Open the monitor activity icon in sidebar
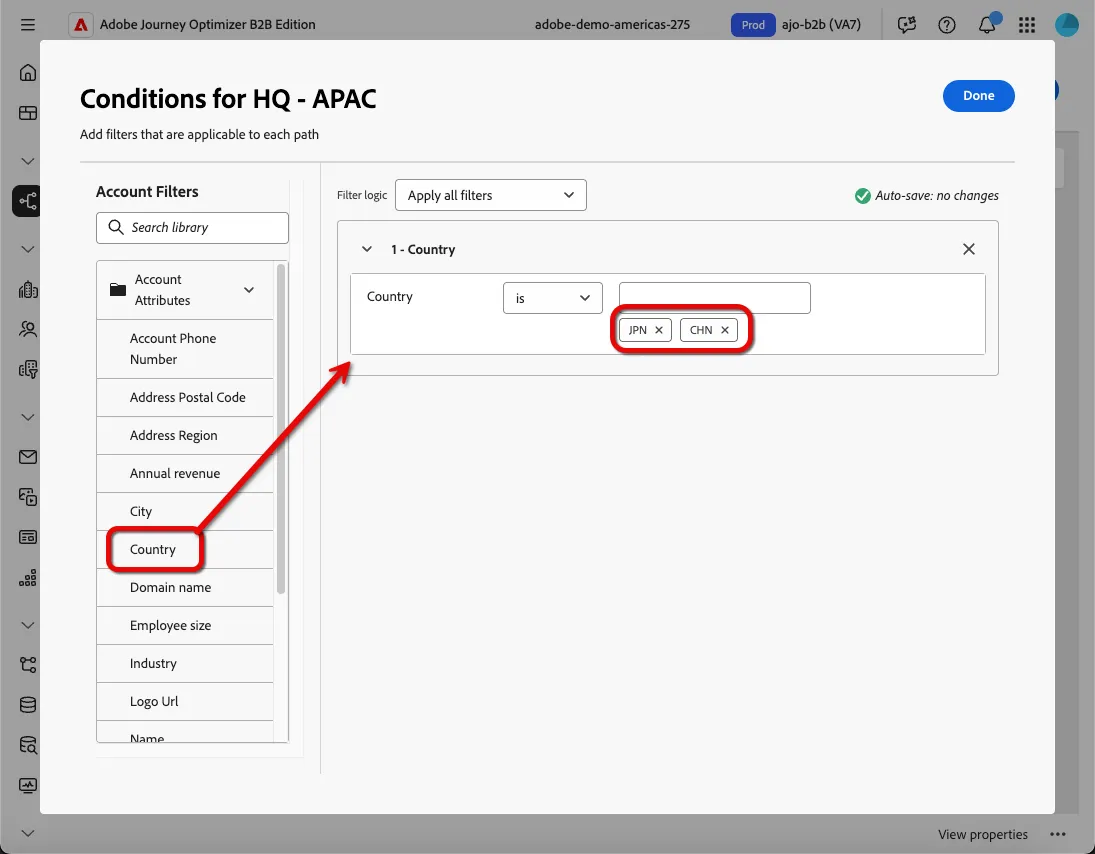 coord(28,786)
